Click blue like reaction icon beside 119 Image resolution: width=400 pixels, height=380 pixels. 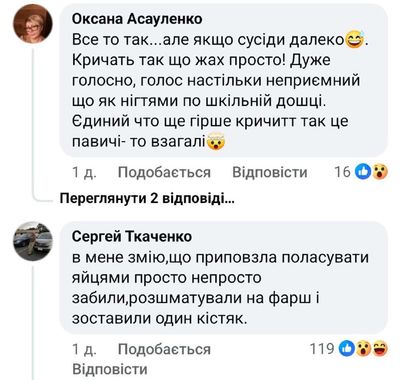(347, 349)
